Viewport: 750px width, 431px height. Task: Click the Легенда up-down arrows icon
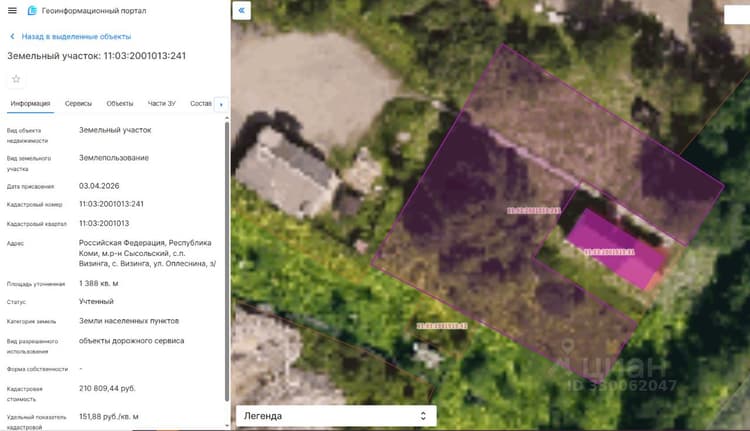423,416
